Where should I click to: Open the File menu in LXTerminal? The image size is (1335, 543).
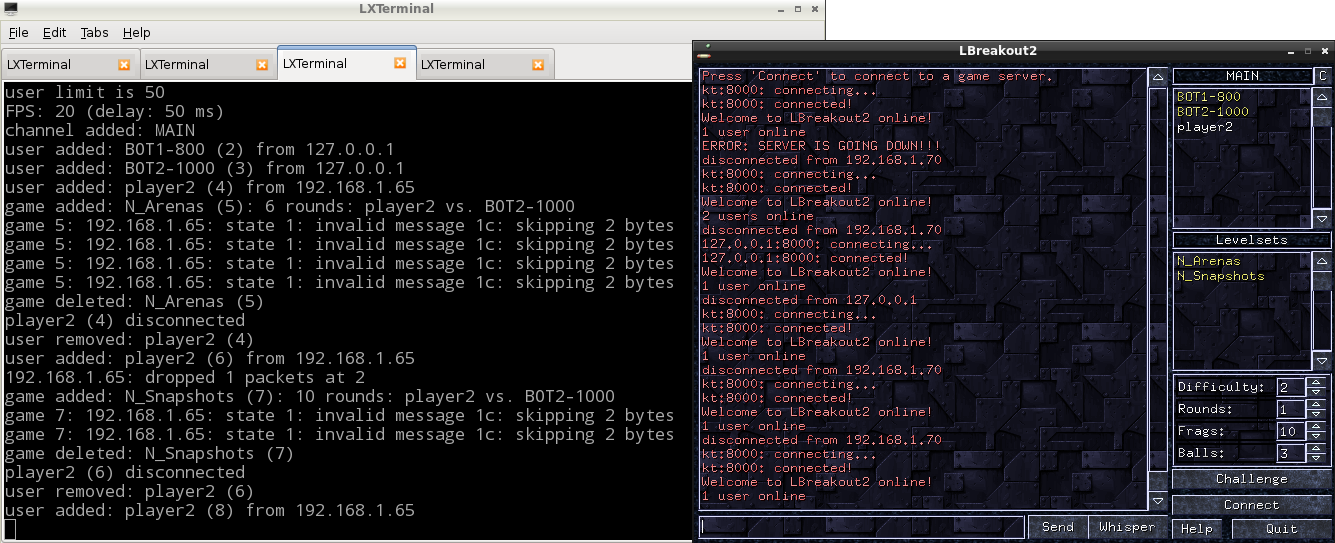[18, 32]
